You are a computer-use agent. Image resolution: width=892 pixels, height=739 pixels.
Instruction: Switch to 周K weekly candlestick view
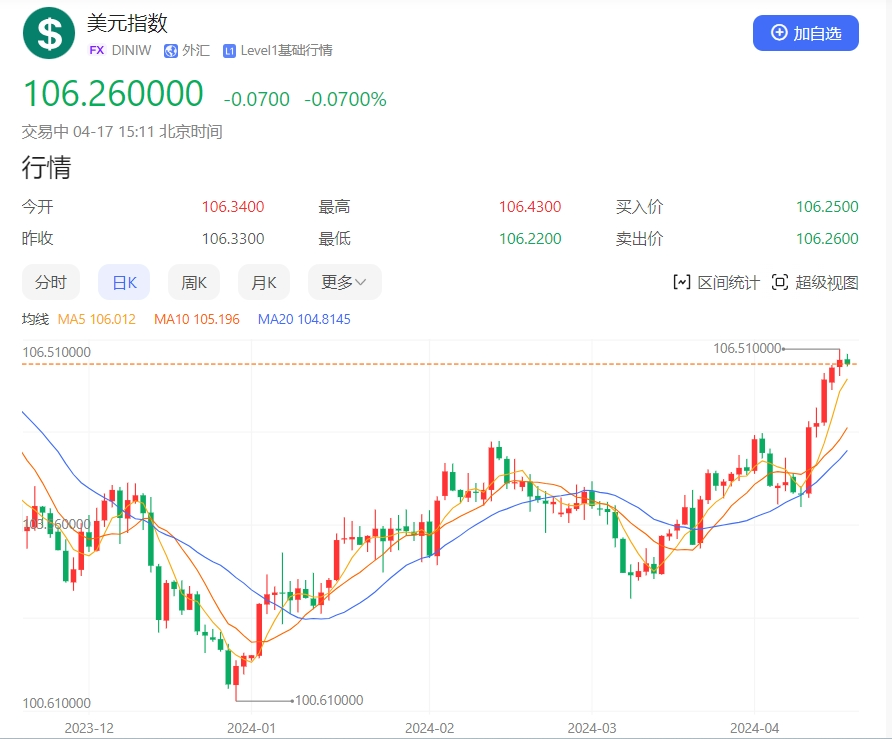[x=194, y=282]
